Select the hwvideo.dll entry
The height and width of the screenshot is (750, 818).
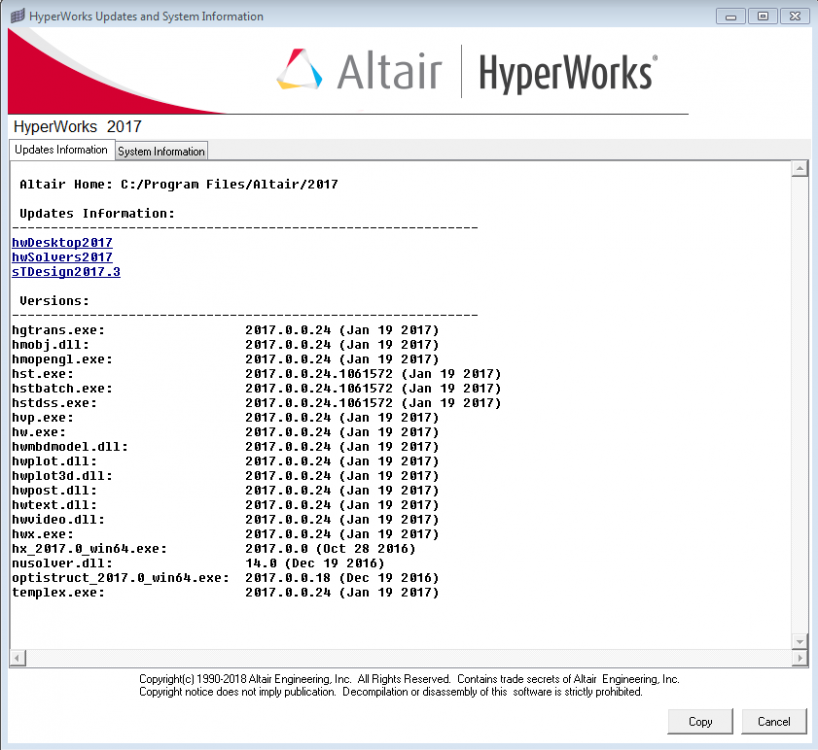click(x=225, y=520)
